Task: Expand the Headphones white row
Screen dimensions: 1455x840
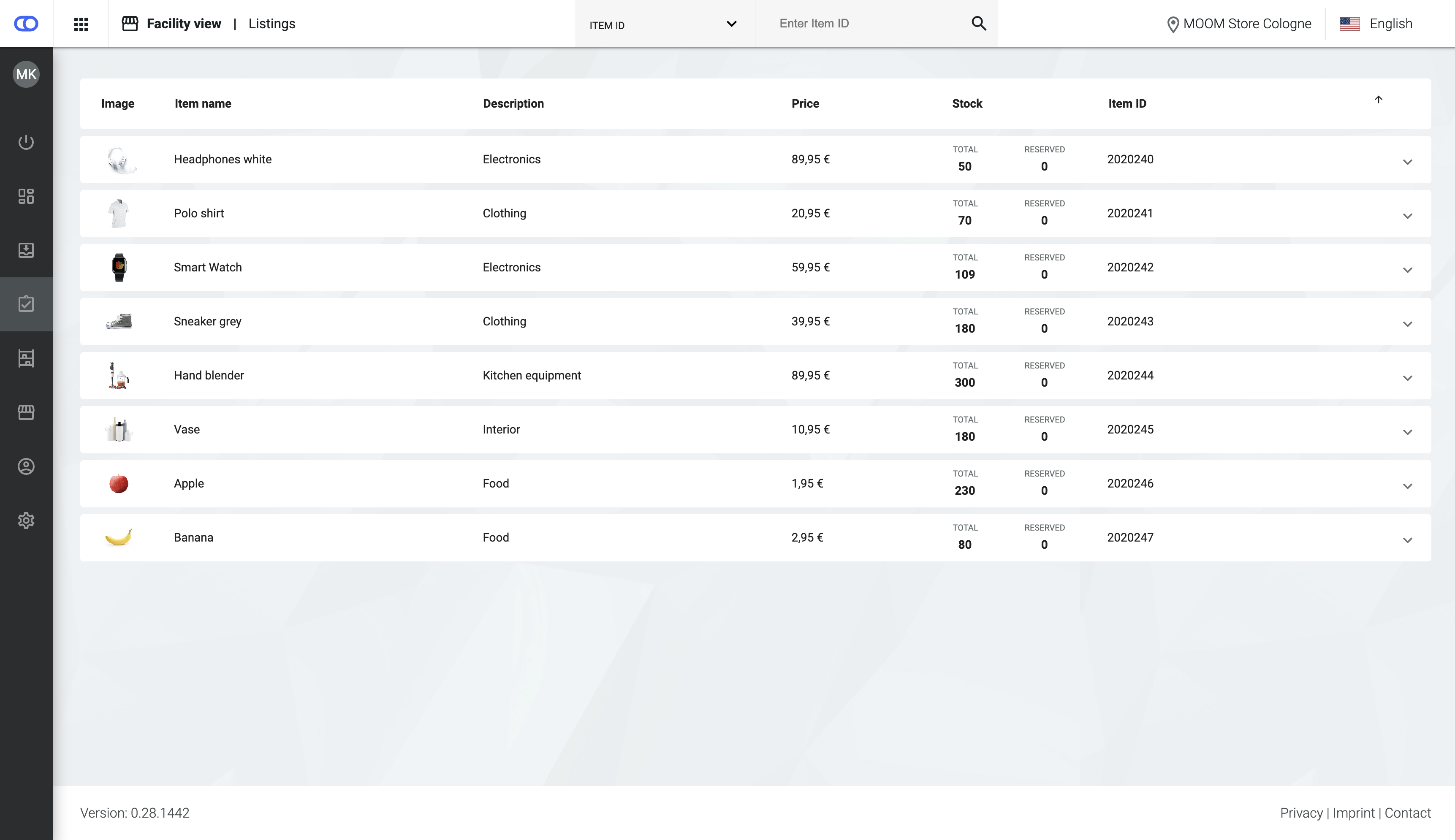Action: (1407, 162)
